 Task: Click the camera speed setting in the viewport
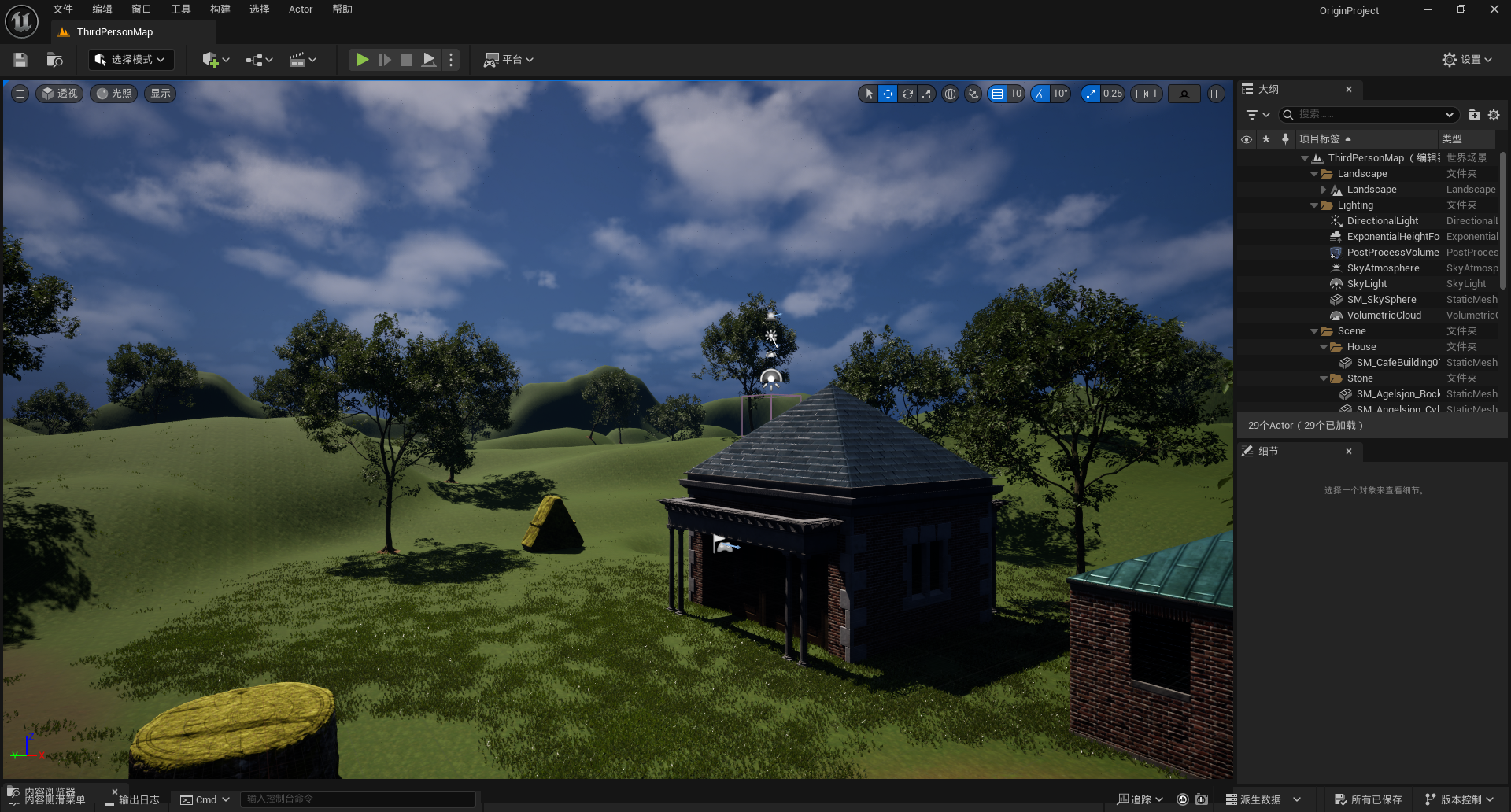pyautogui.click(x=1146, y=94)
